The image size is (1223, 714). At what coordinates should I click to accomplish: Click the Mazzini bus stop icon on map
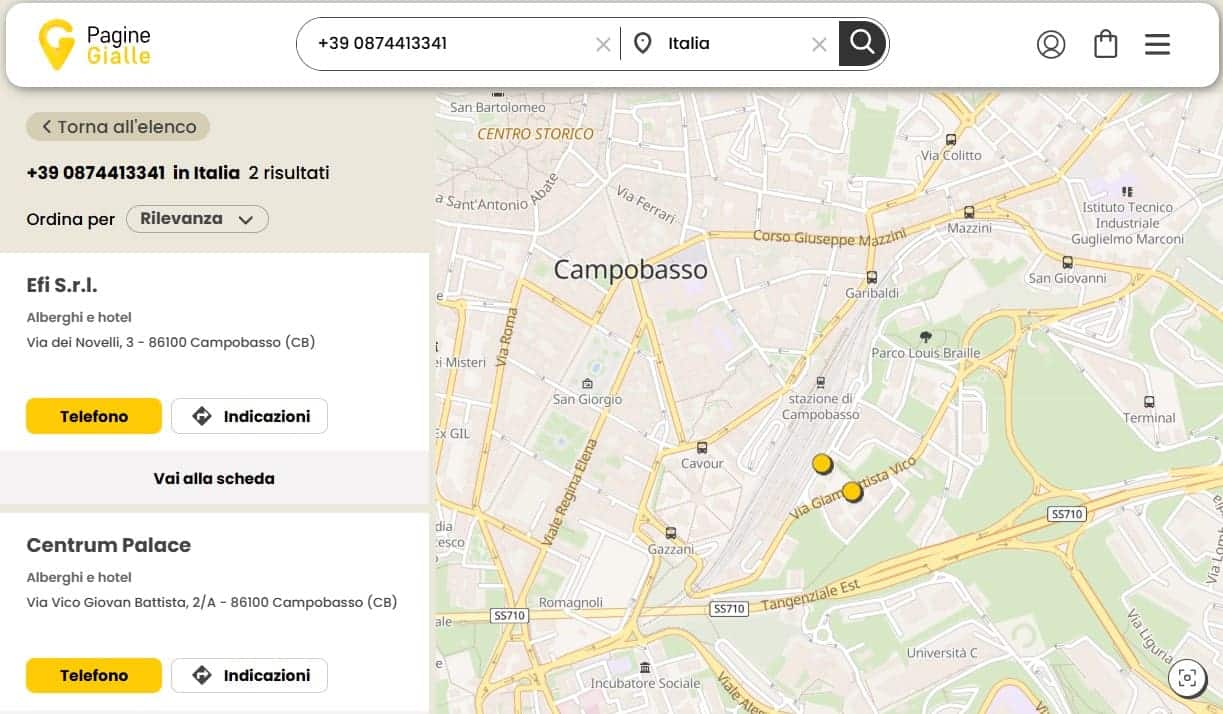(x=969, y=212)
